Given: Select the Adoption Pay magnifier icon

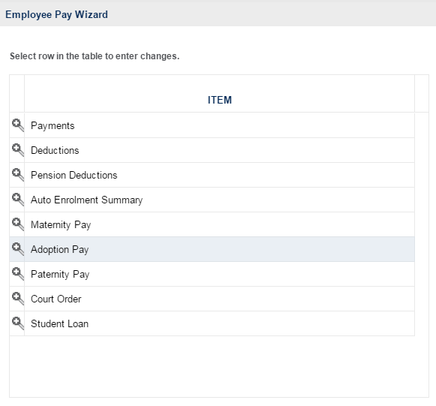Looking at the screenshot, I should coord(18,249).
